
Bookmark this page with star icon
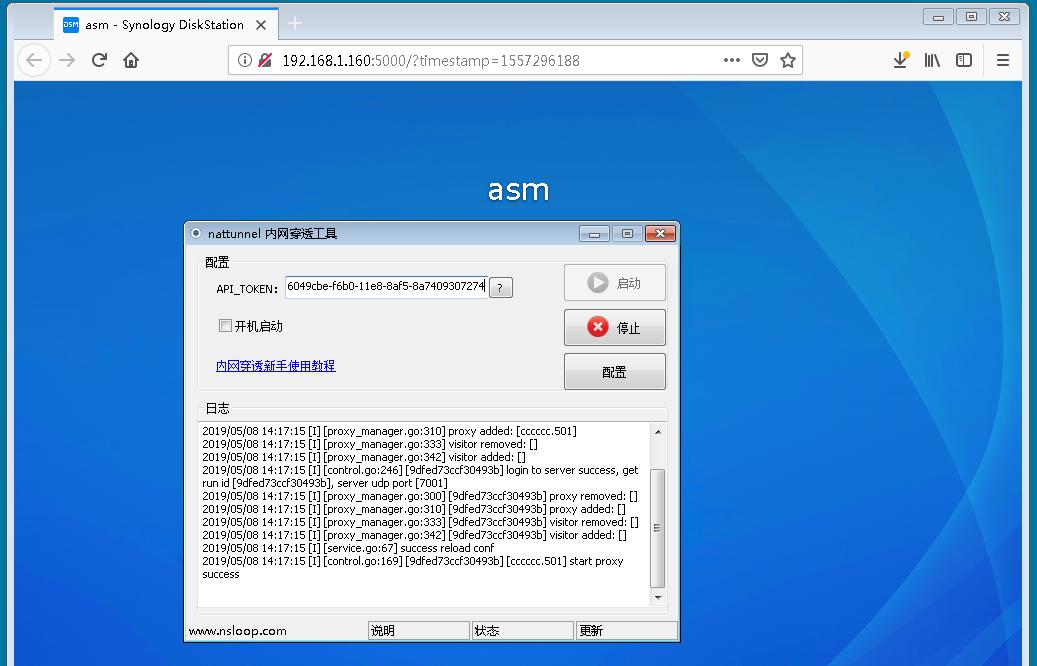coord(788,60)
